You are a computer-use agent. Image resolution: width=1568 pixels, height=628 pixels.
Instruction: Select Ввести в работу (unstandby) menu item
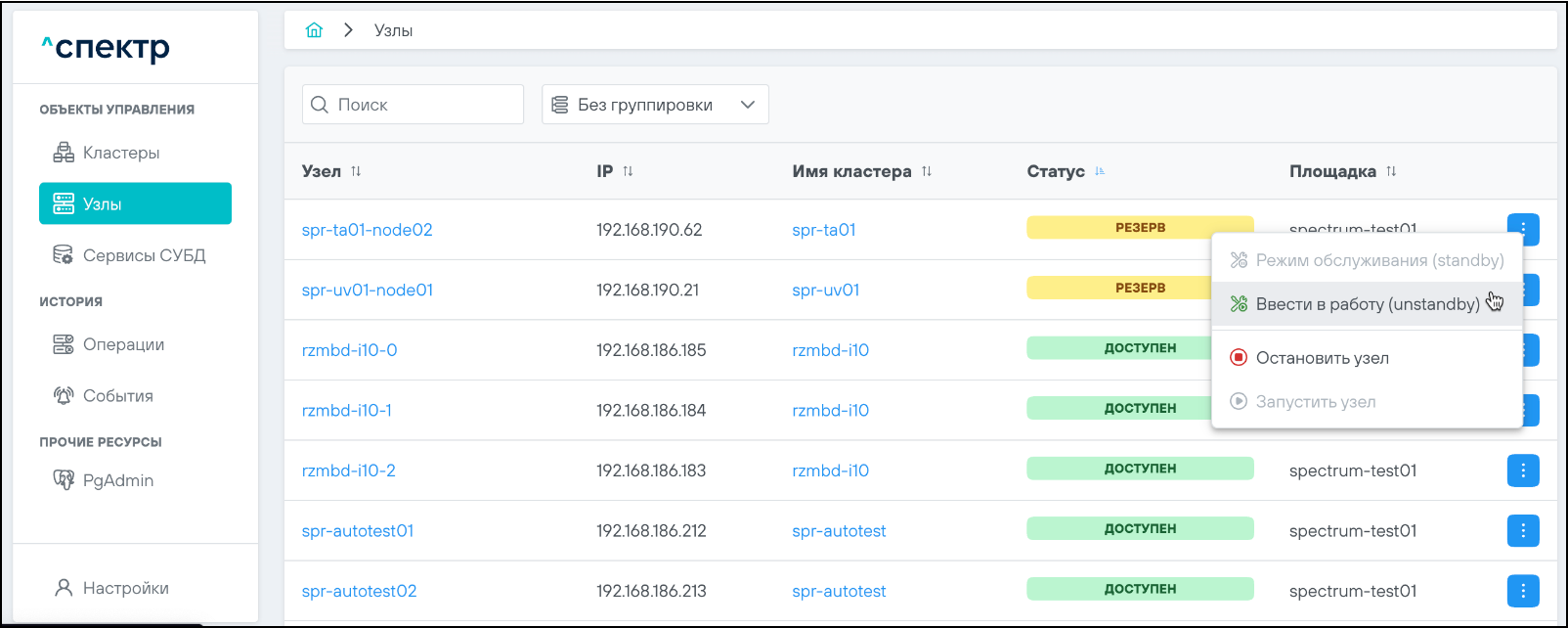coord(1367,304)
